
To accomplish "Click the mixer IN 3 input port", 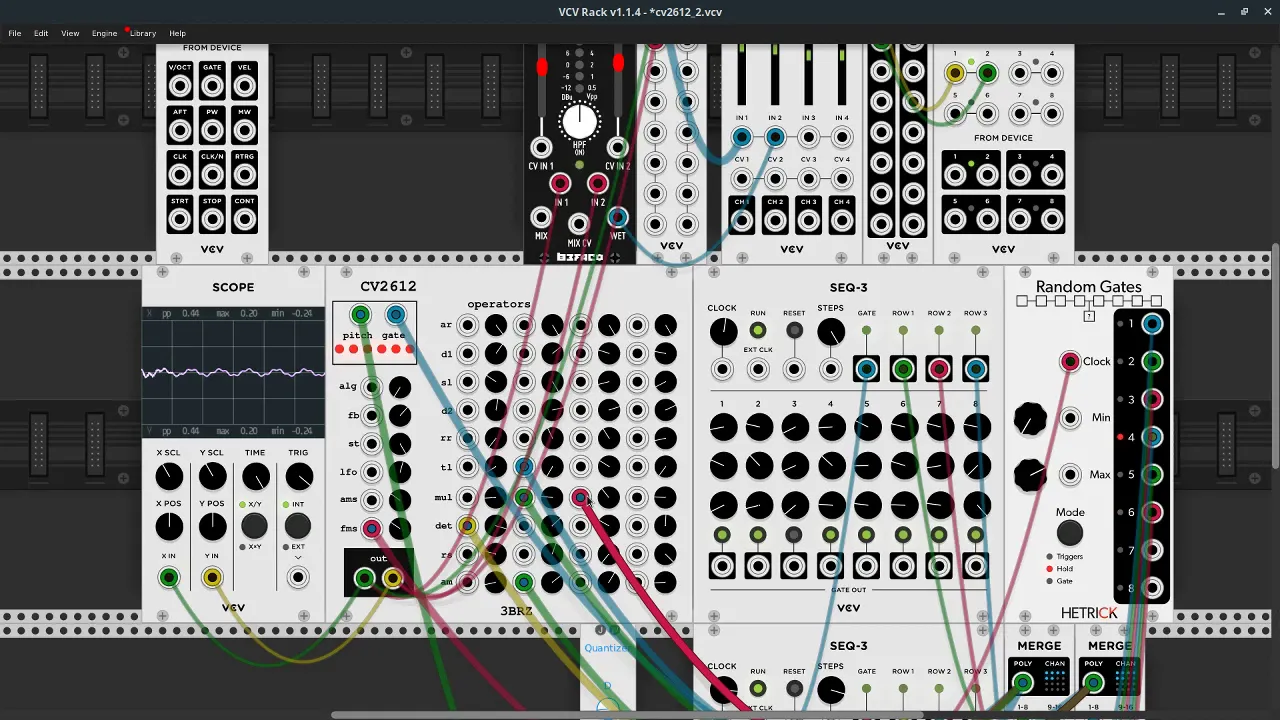I will [808, 137].
